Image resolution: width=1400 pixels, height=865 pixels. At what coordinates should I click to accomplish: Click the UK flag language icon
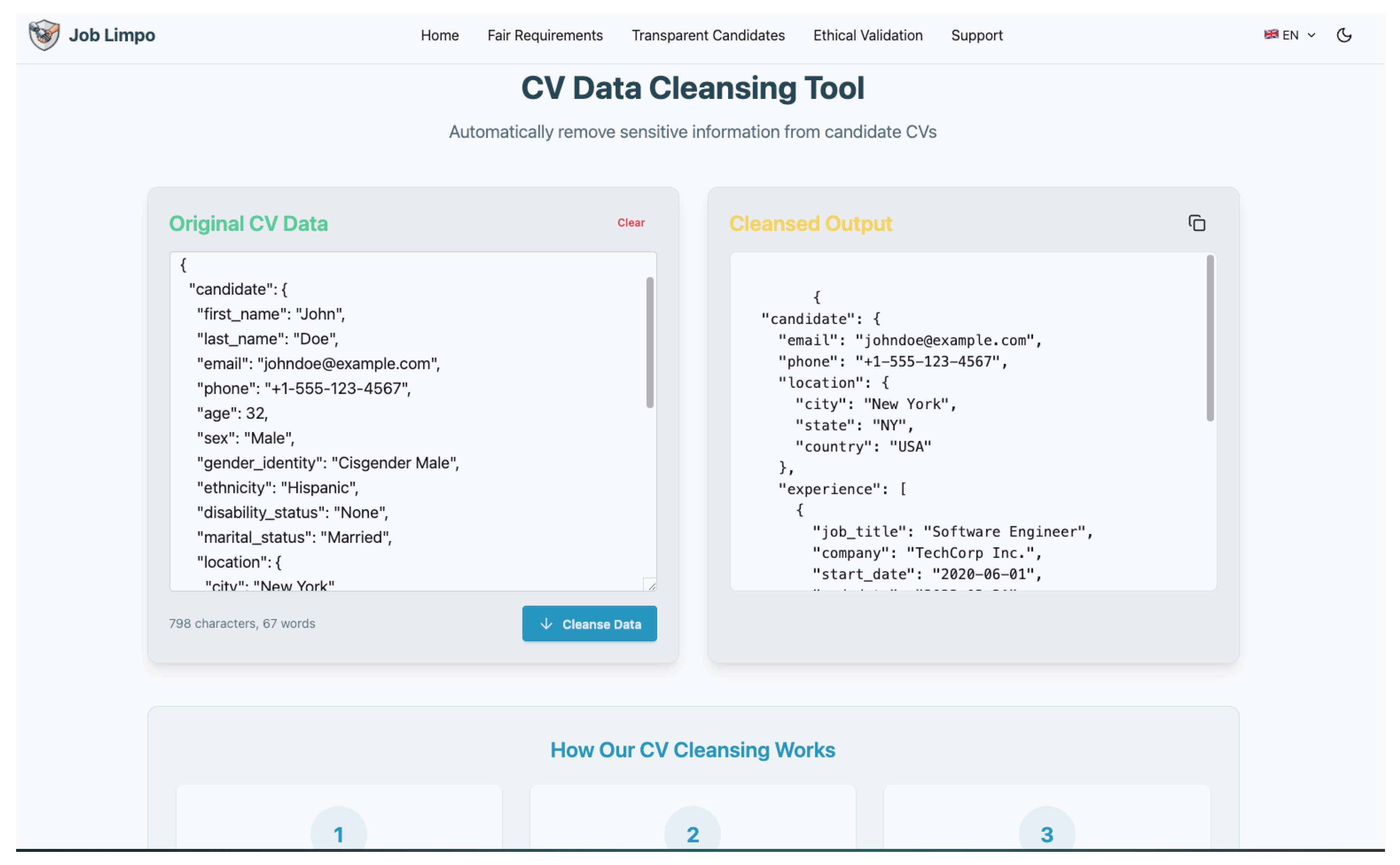click(x=1271, y=34)
